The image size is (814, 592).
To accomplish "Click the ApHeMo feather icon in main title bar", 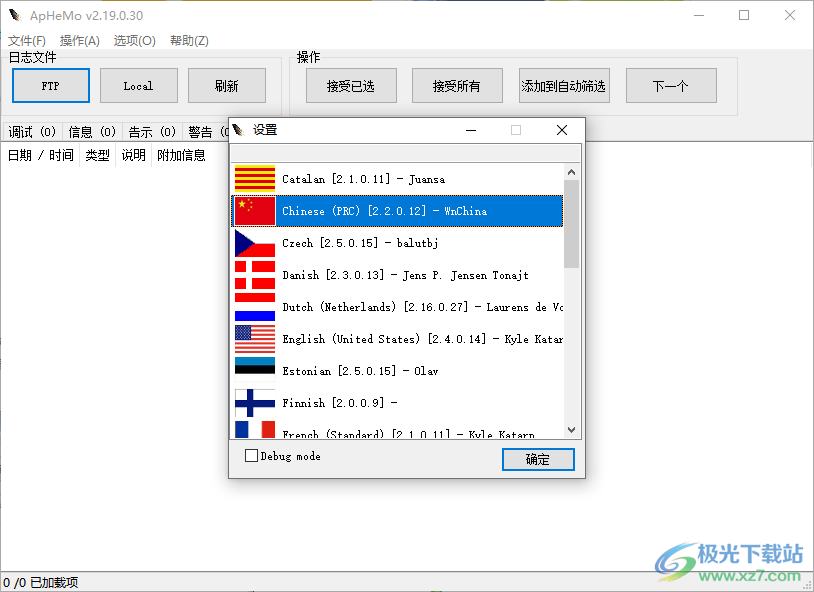I will (x=15, y=16).
